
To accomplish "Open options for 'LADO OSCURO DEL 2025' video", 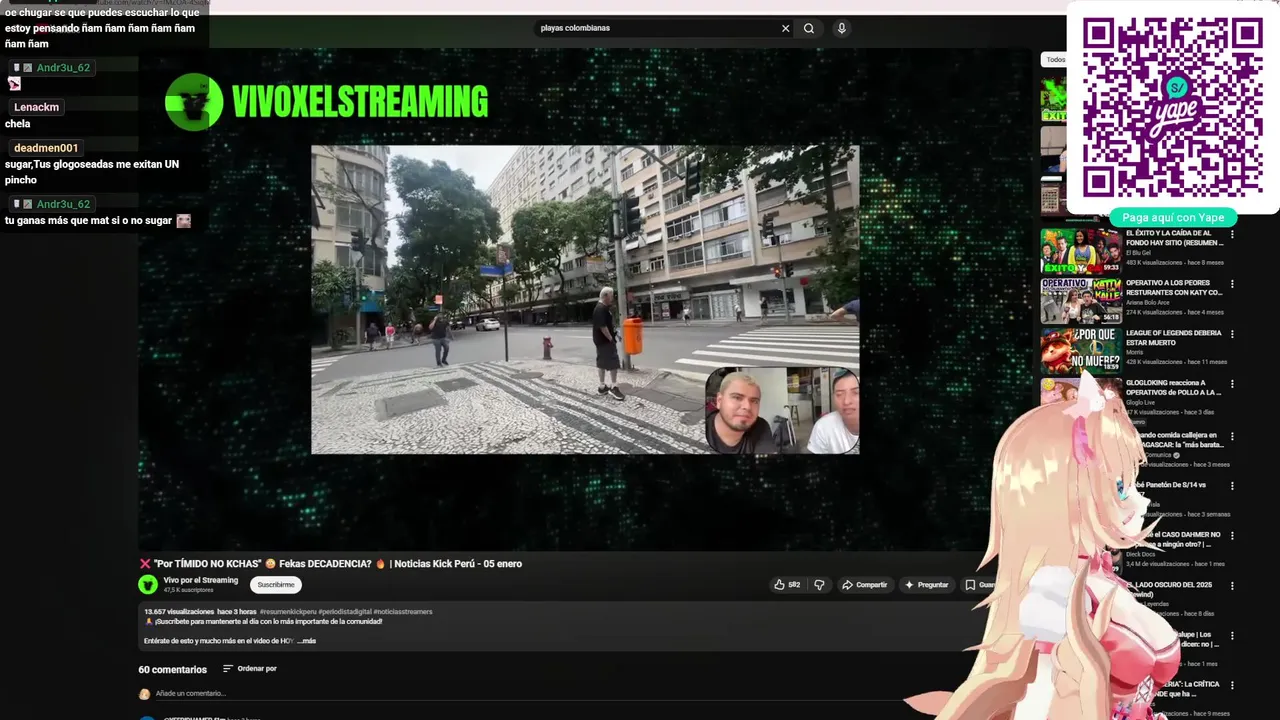I will click(x=1232, y=585).
